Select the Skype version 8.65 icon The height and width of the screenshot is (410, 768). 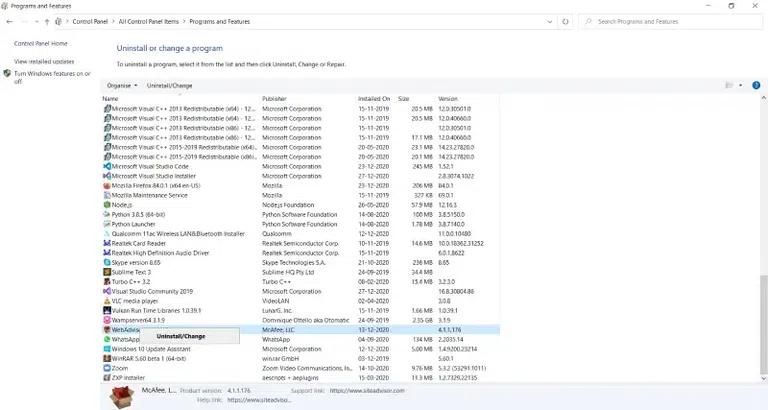(x=107, y=263)
